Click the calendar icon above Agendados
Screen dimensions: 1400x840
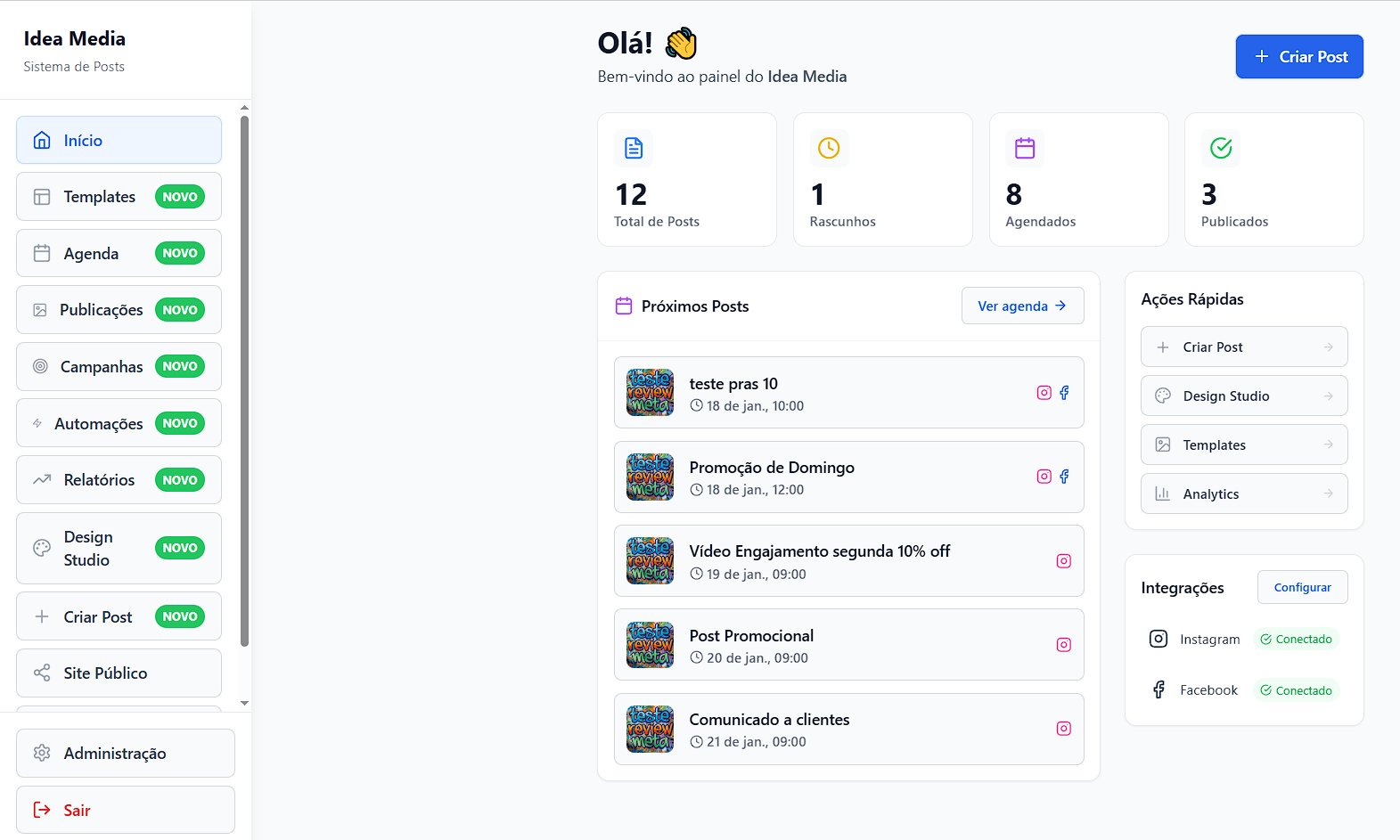tap(1025, 148)
